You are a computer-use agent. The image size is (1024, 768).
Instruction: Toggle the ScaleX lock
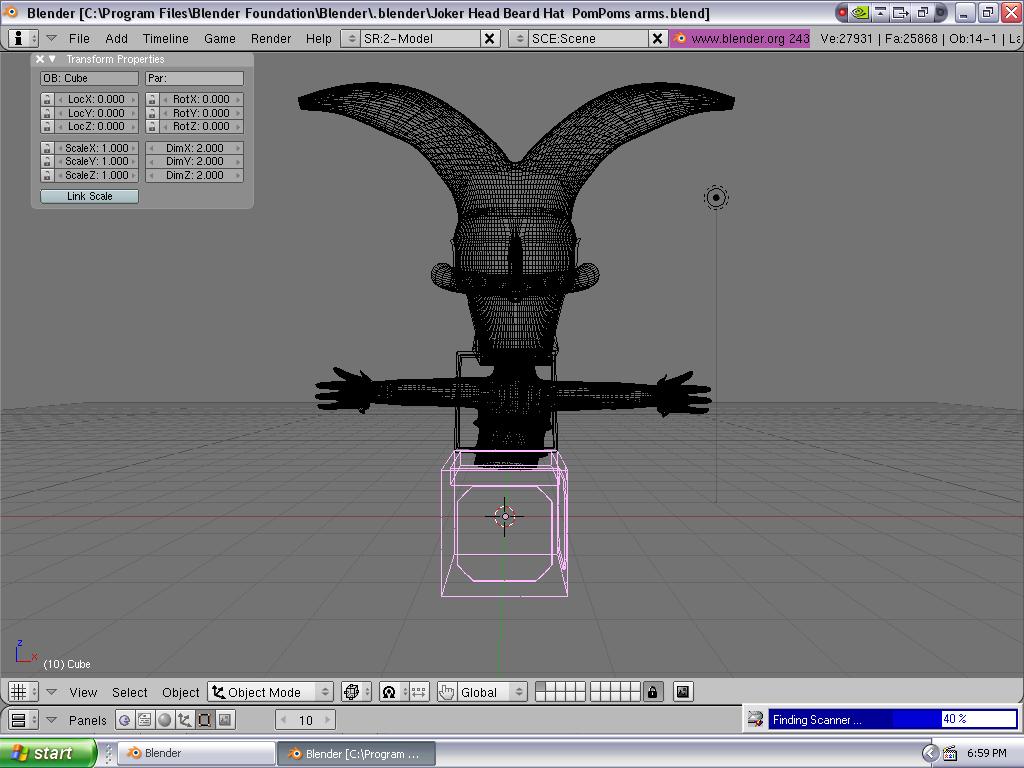click(46, 148)
